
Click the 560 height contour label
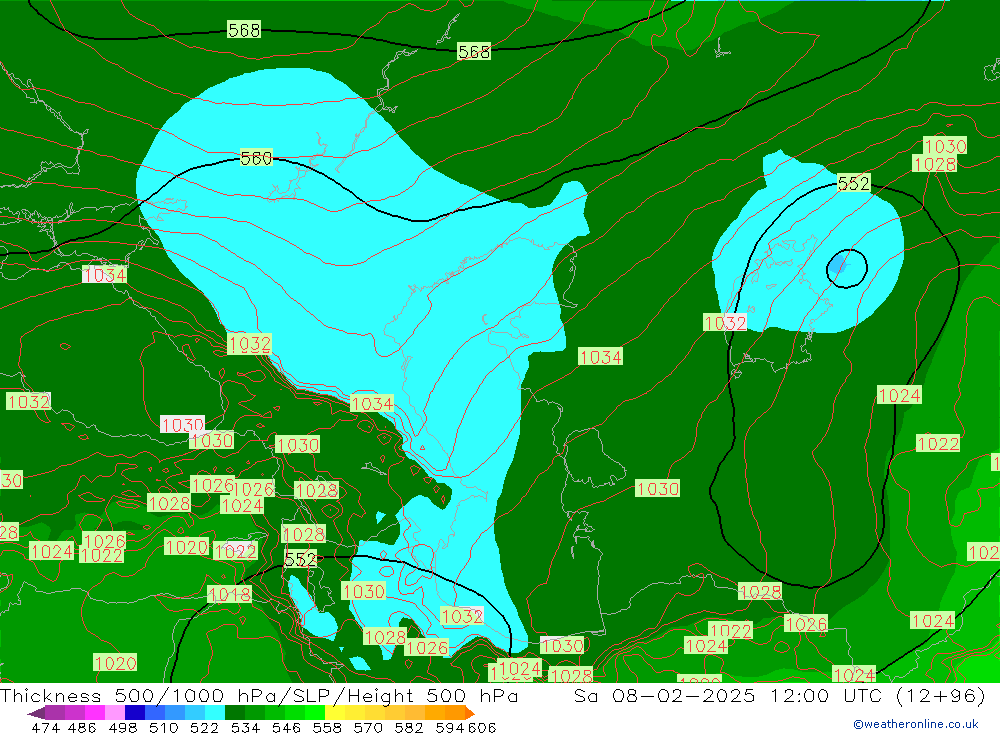coord(256,158)
